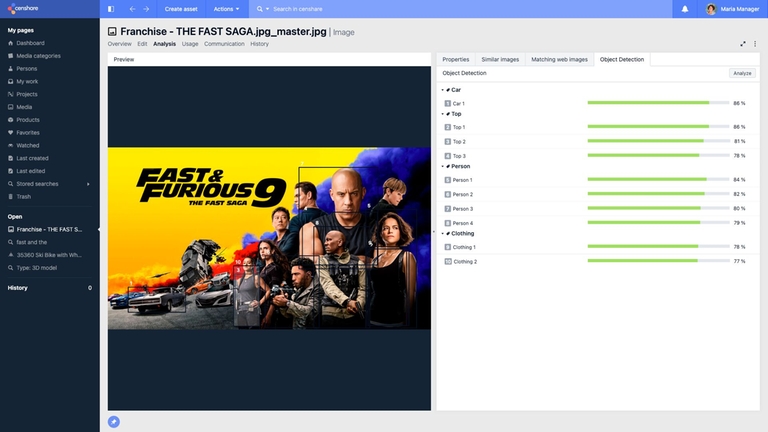Click the number icon beside Top 2
The height and width of the screenshot is (432, 768).
coord(447,142)
